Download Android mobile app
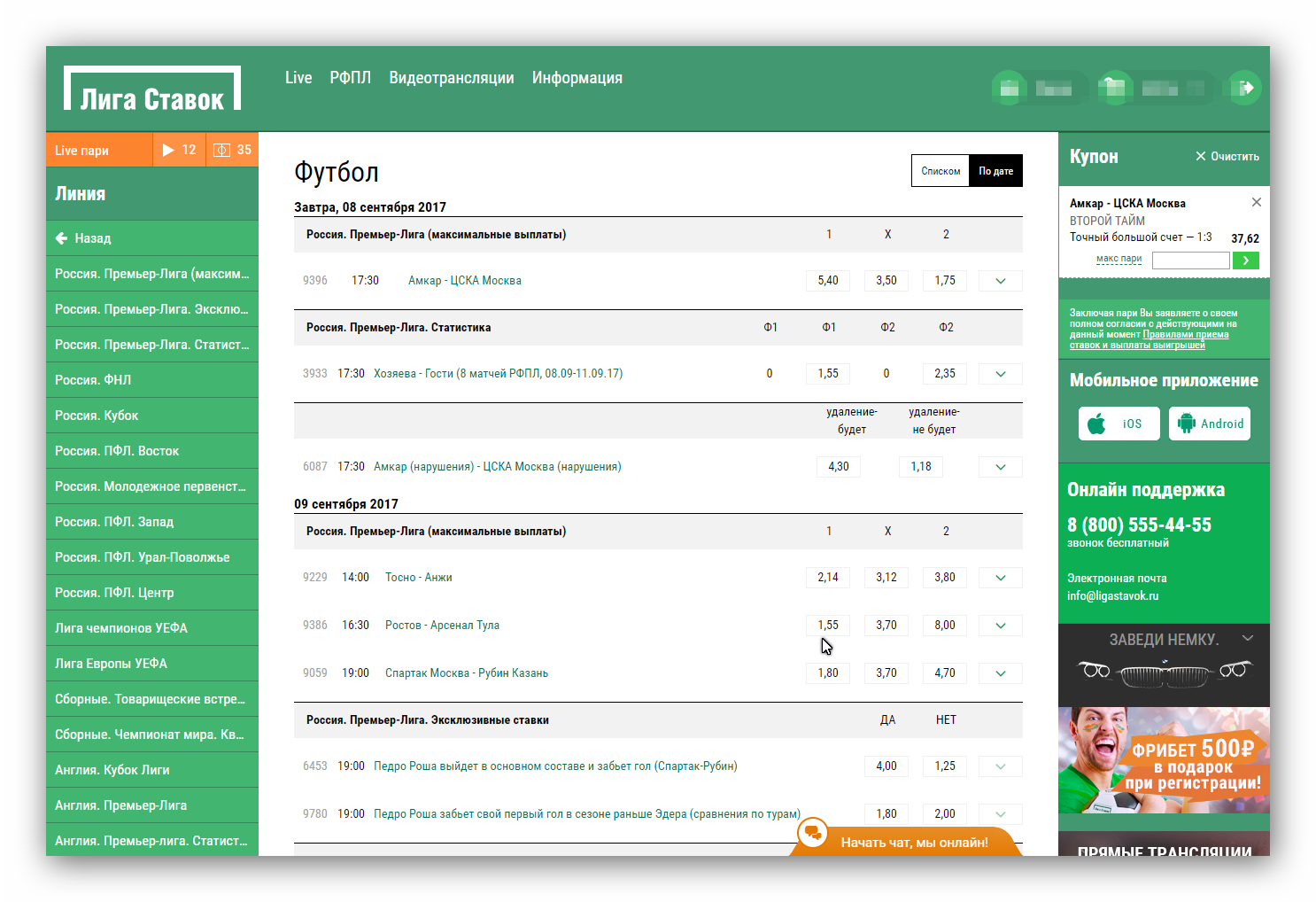 coord(1210,424)
